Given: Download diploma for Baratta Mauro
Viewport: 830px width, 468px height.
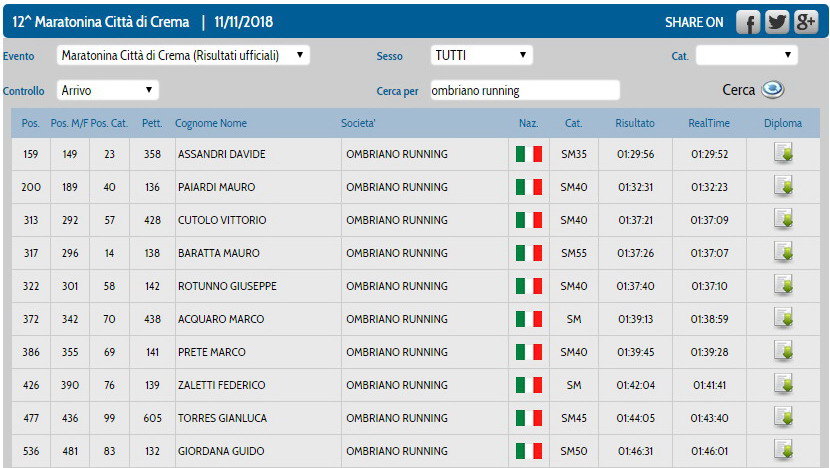Looking at the screenshot, I should pyautogui.click(x=783, y=252).
